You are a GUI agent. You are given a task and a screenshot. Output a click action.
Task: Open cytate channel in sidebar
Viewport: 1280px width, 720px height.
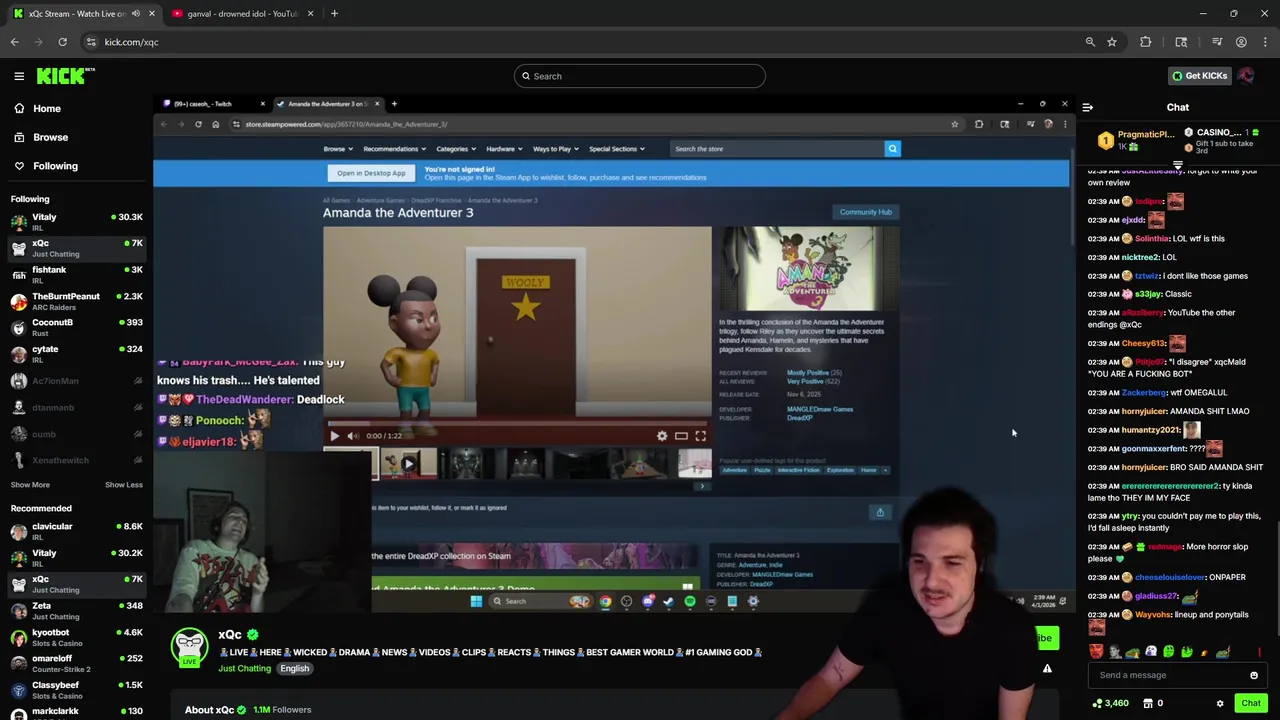pyautogui.click(x=77, y=354)
